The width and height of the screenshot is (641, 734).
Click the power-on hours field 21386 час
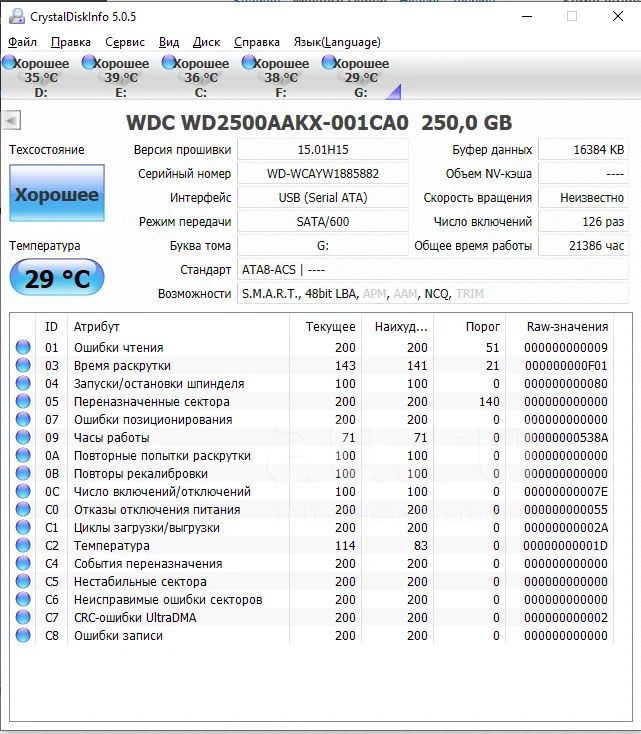pos(583,245)
